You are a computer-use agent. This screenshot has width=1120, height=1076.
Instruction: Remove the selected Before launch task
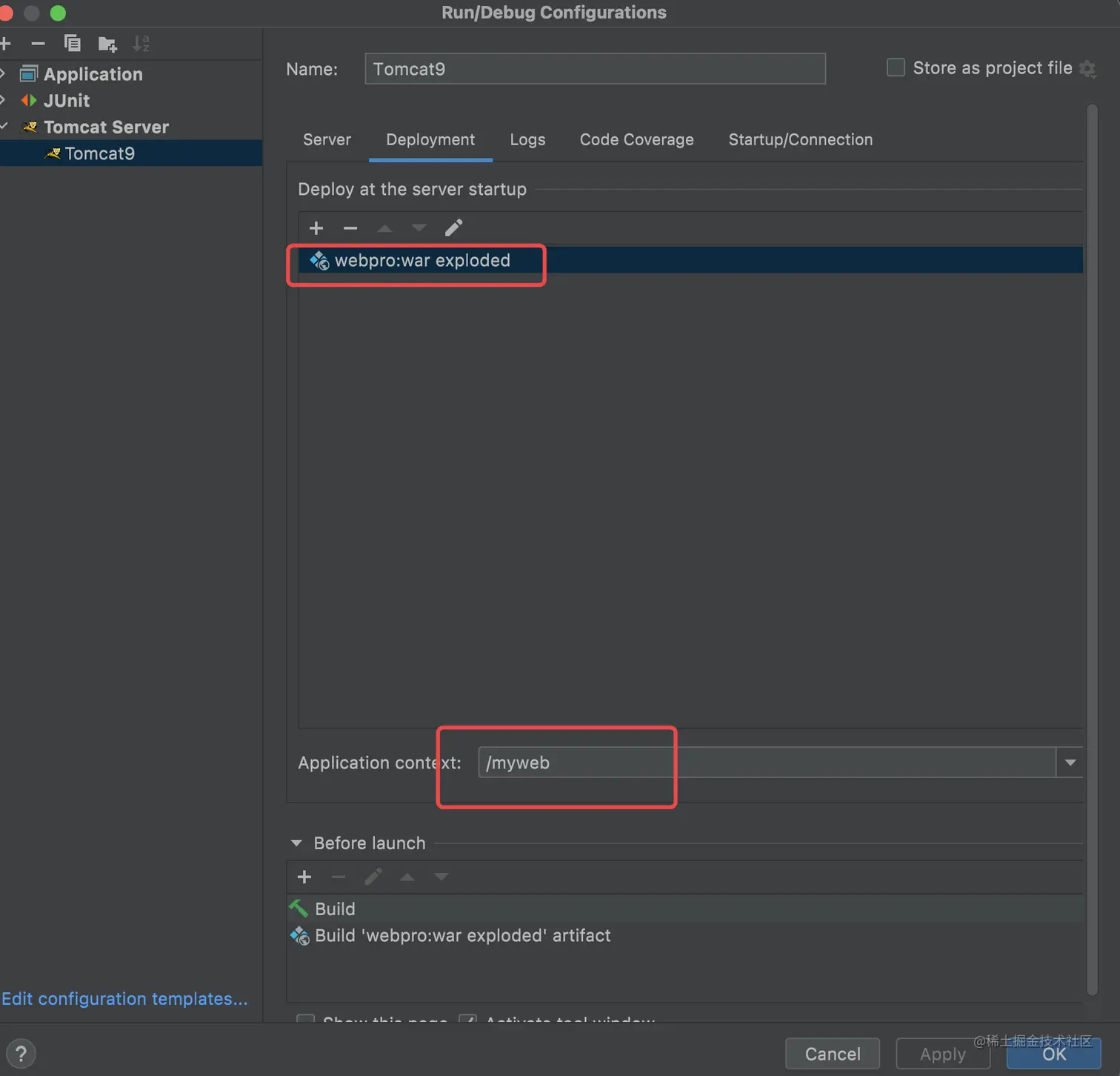tap(339, 877)
